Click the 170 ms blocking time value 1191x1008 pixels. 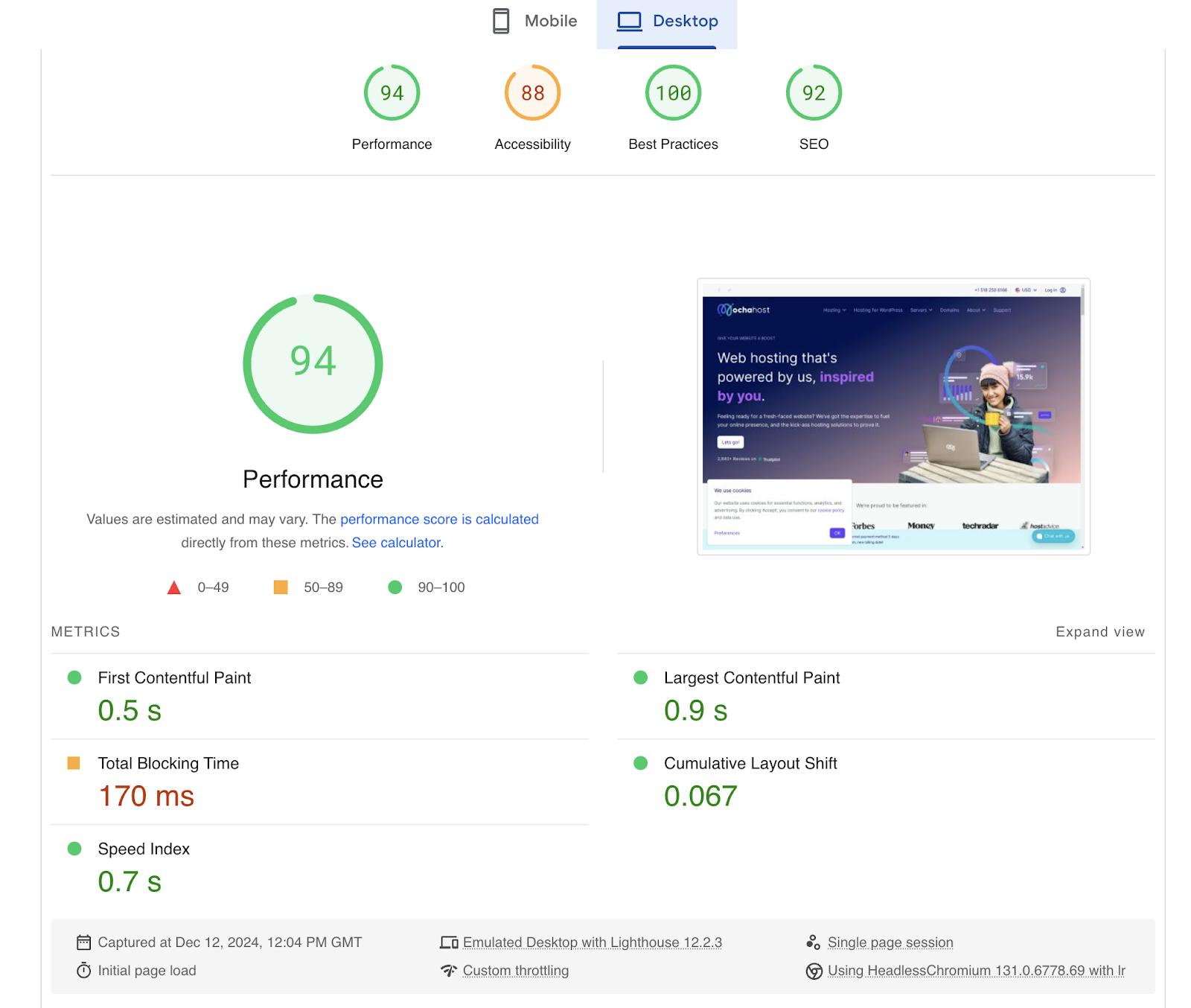(146, 797)
